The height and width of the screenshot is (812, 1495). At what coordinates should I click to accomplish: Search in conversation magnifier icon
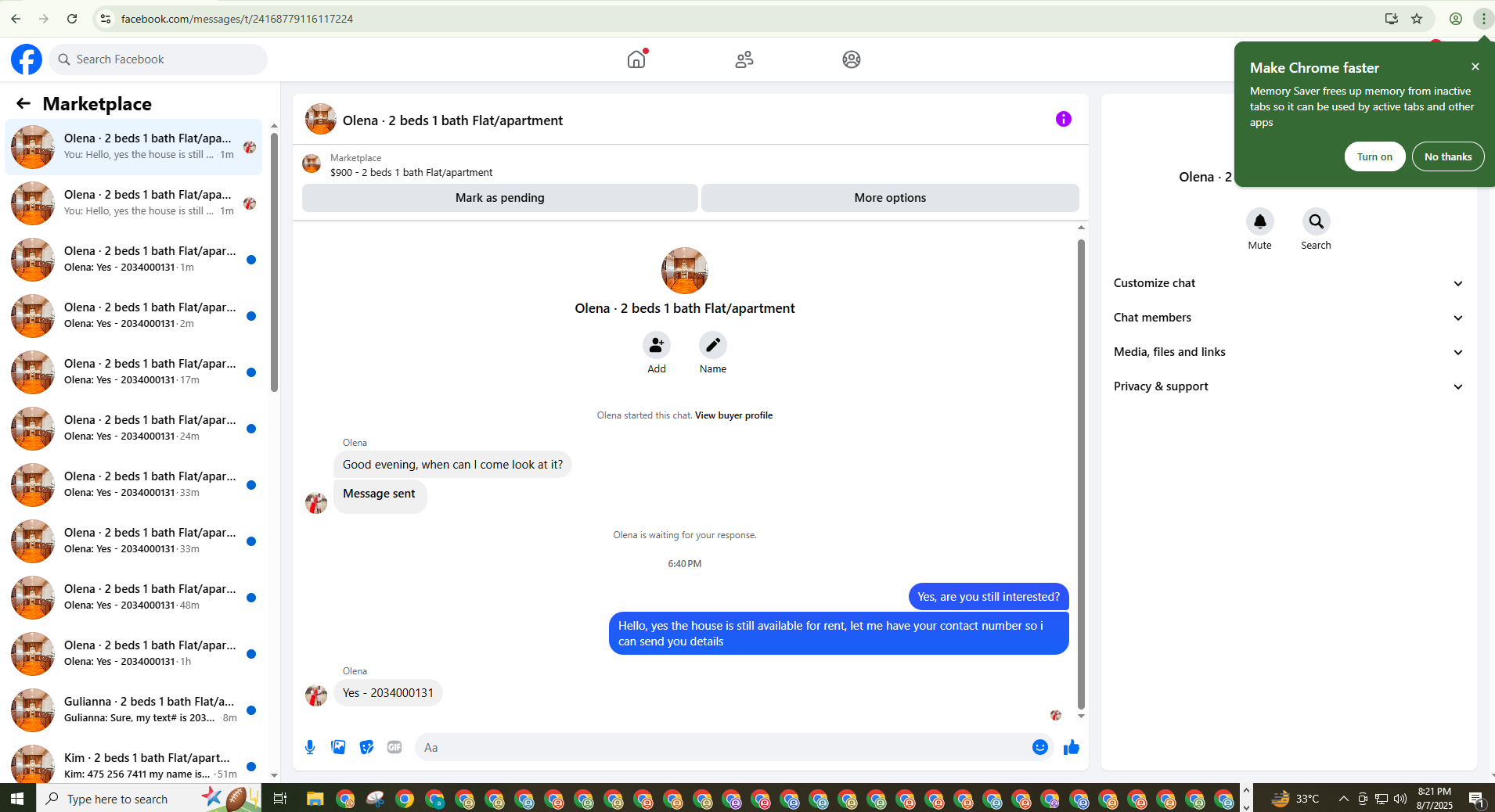[x=1317, y=221]
